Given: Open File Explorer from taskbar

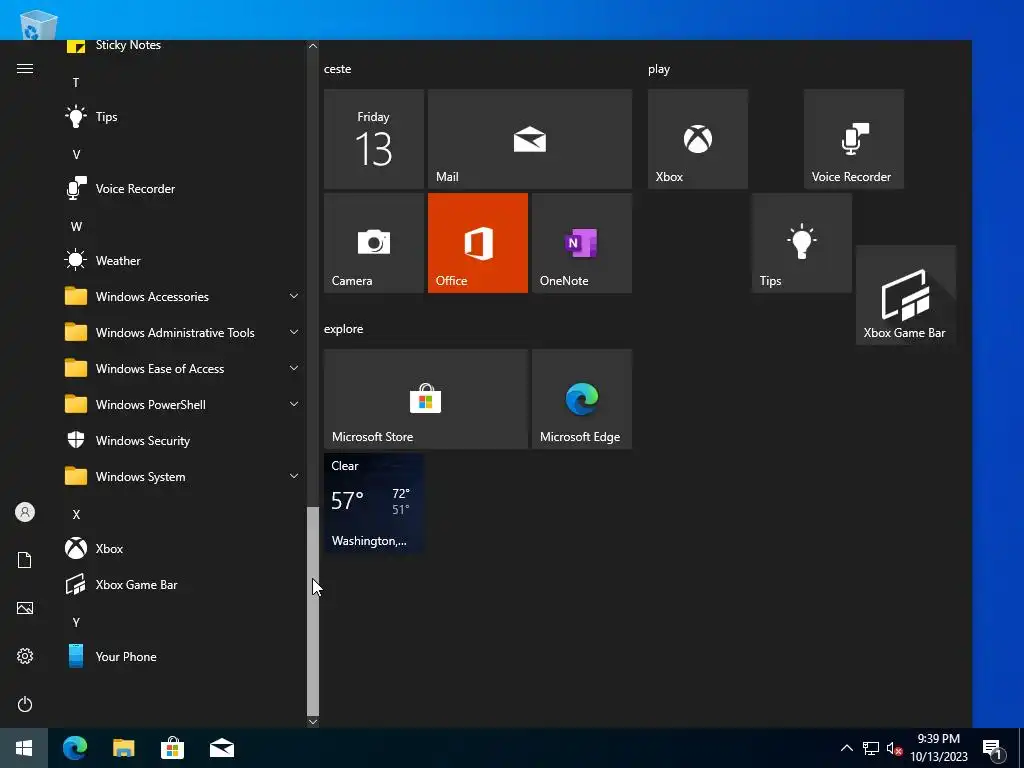Looking at the screenshot, I should click(x=123, y=748).
